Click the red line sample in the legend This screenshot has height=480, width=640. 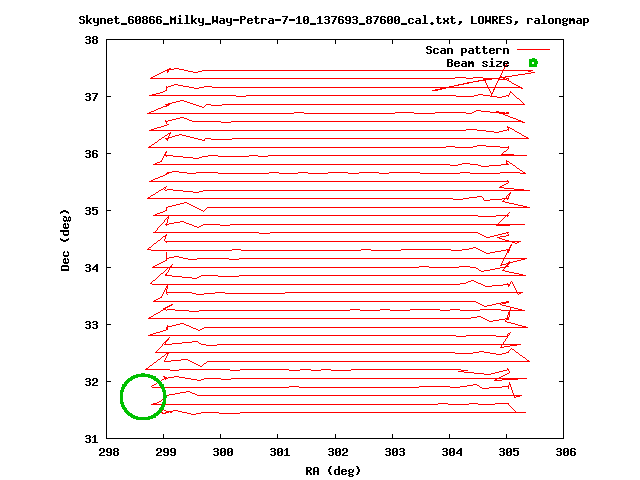[x=533, y=49]
